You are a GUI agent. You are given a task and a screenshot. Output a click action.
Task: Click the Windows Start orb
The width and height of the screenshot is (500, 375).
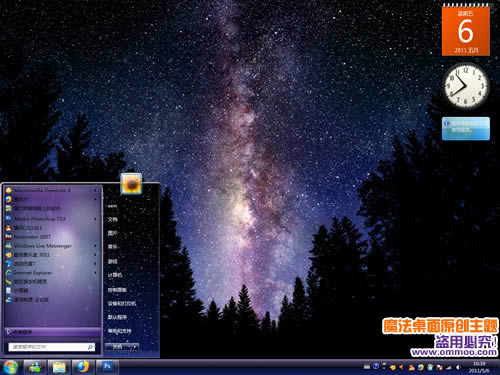pyautogui.click(x=11, y=367)
